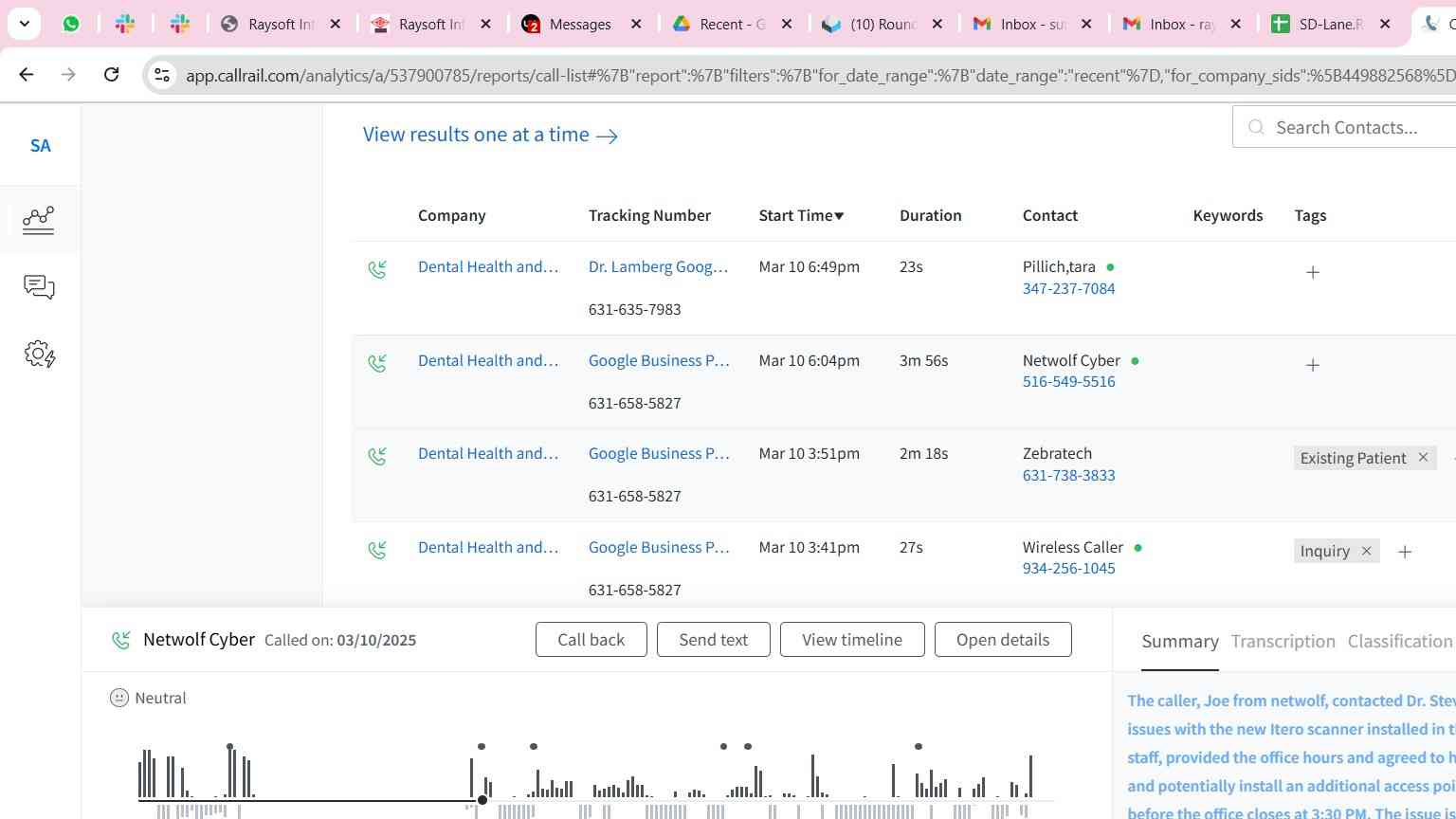The height and width of the screenshot is (819, 1456).
Task: Open phone number 631-738-3833 link
Action: tap(1068, 476)
